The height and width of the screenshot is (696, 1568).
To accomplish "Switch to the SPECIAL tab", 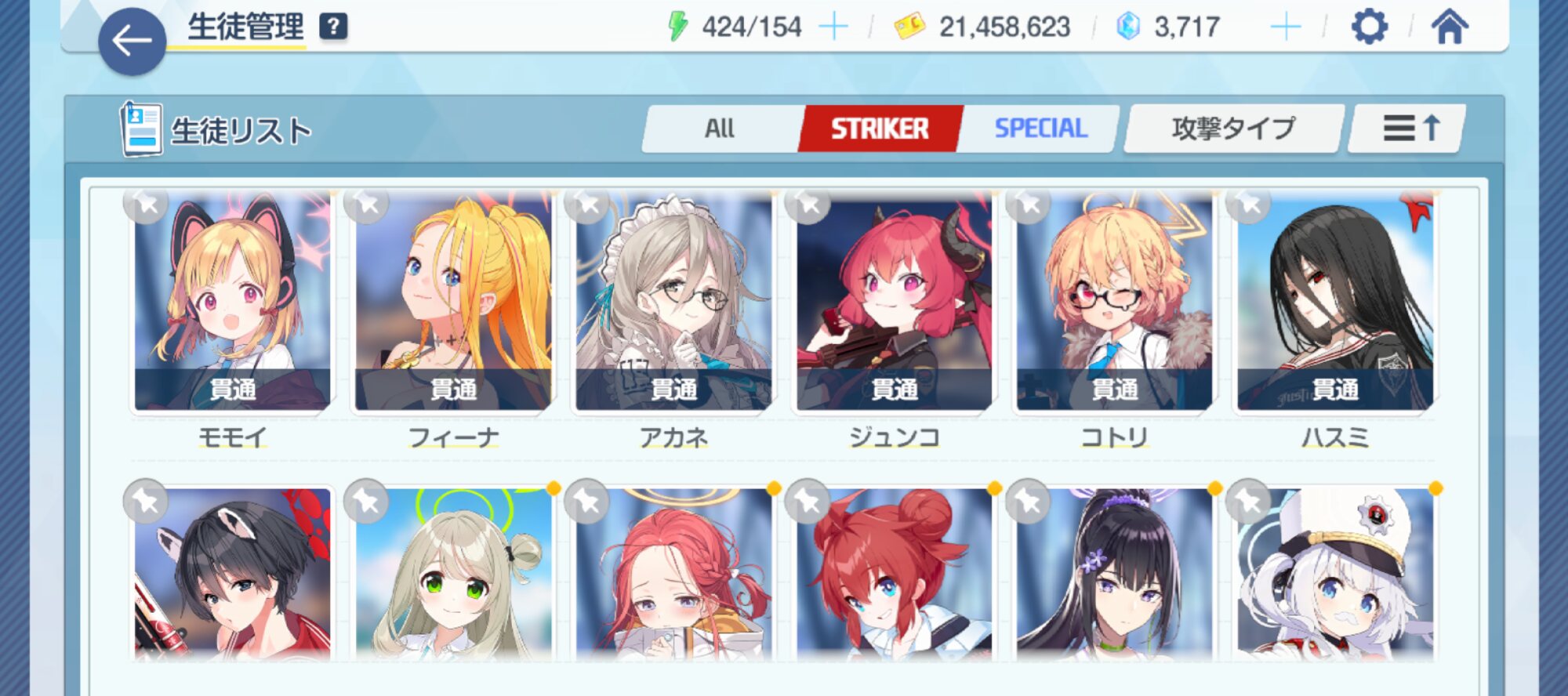I will pos(1040,129).
